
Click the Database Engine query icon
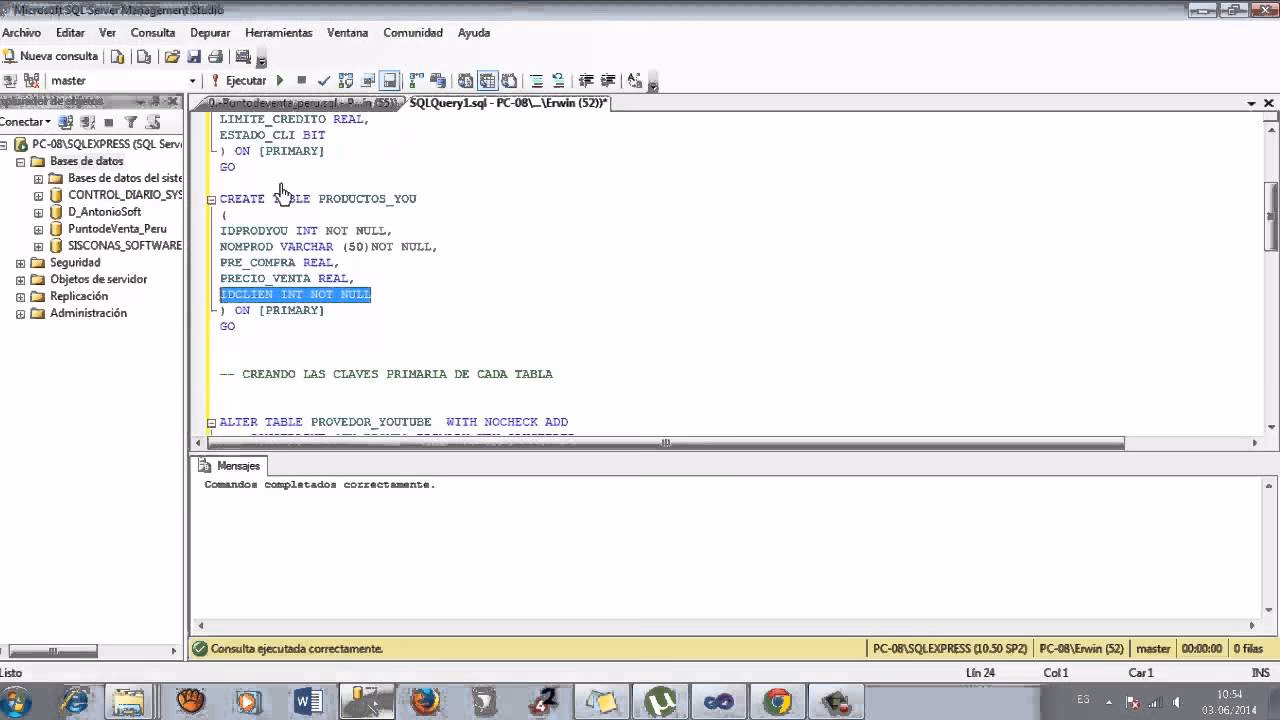[x=118, y=57]
